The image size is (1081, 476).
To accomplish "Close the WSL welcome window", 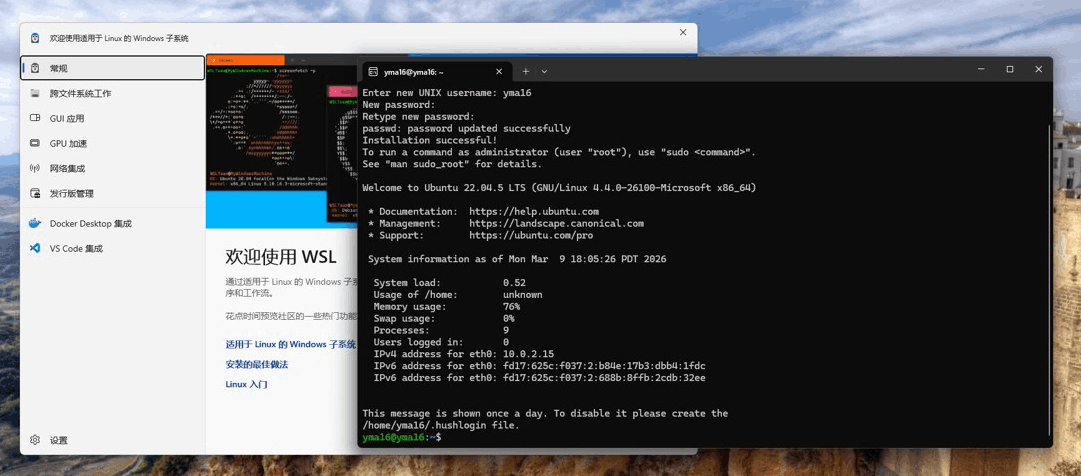I will (x=683, y=32).
